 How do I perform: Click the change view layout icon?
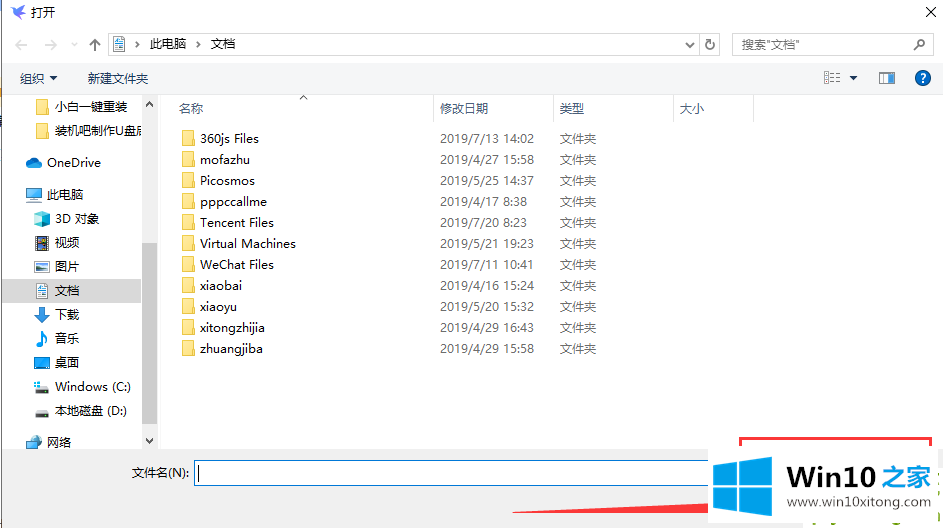point(831,78)
